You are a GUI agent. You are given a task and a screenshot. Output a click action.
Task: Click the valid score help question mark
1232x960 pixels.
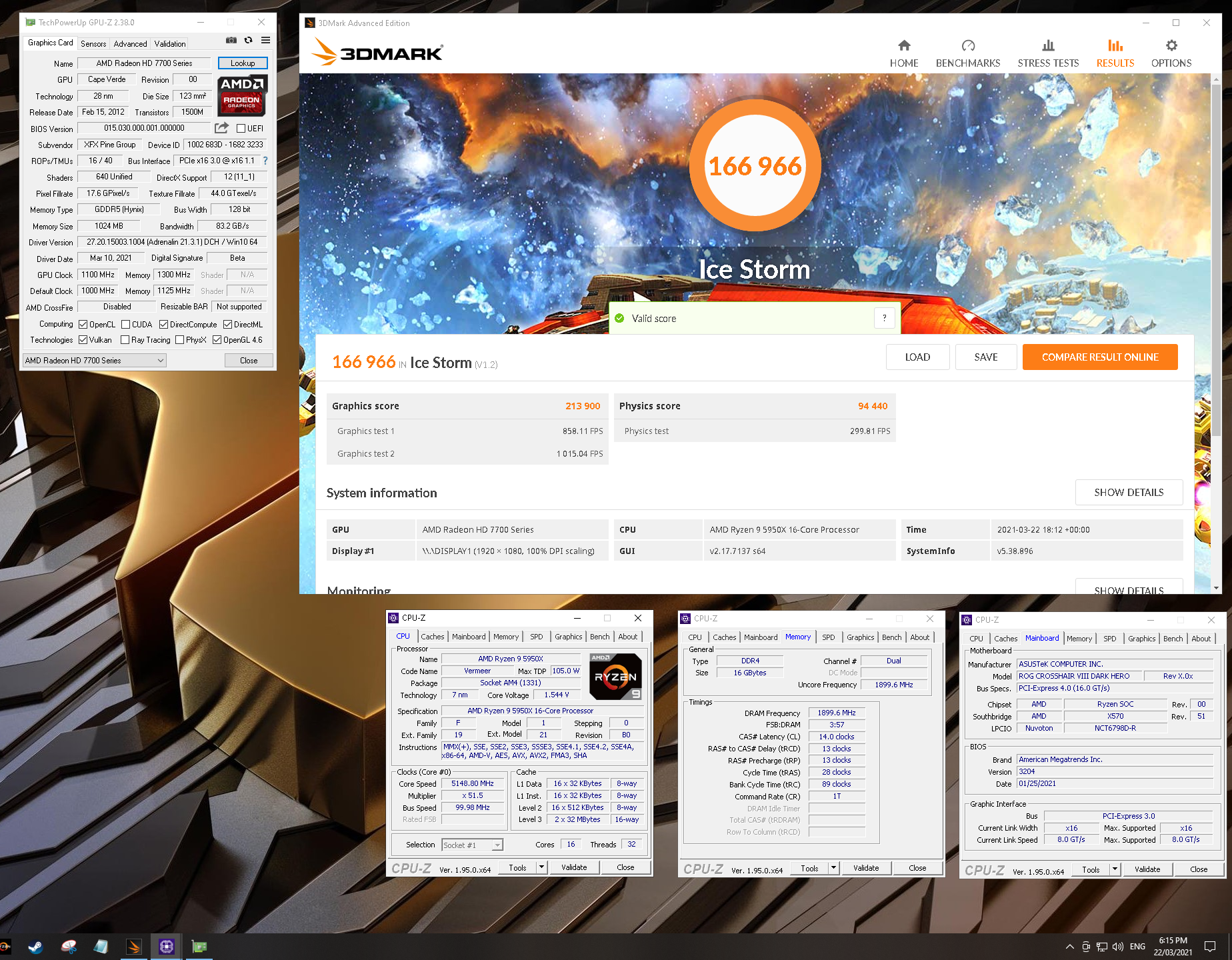tap(884, 318)
